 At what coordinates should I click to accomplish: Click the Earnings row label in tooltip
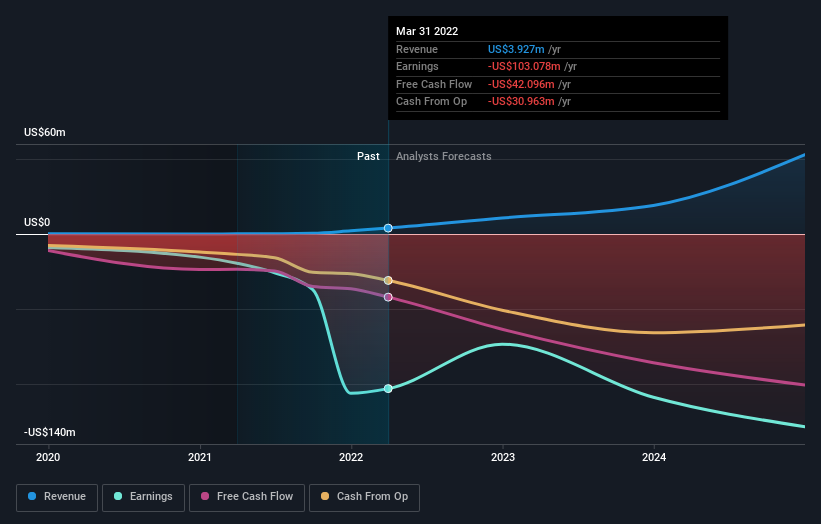pos(417,66)
